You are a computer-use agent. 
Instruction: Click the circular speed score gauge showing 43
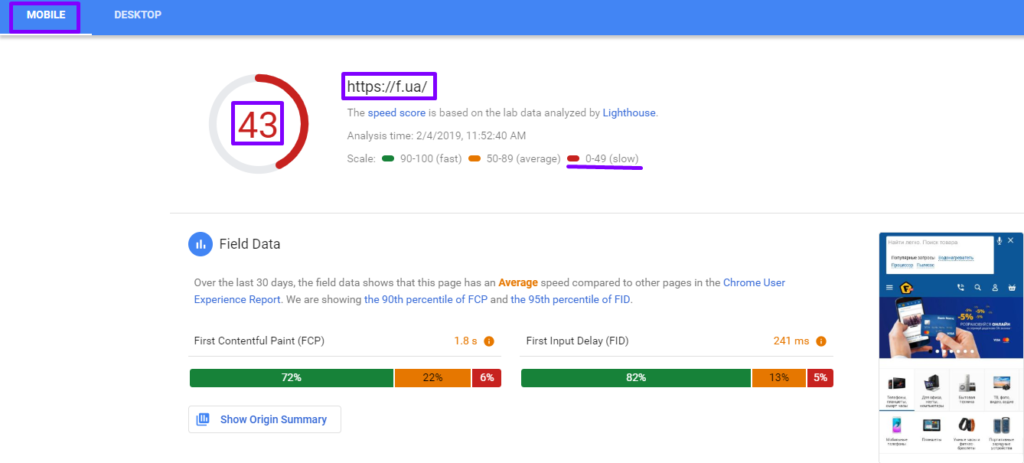point(257,124)
